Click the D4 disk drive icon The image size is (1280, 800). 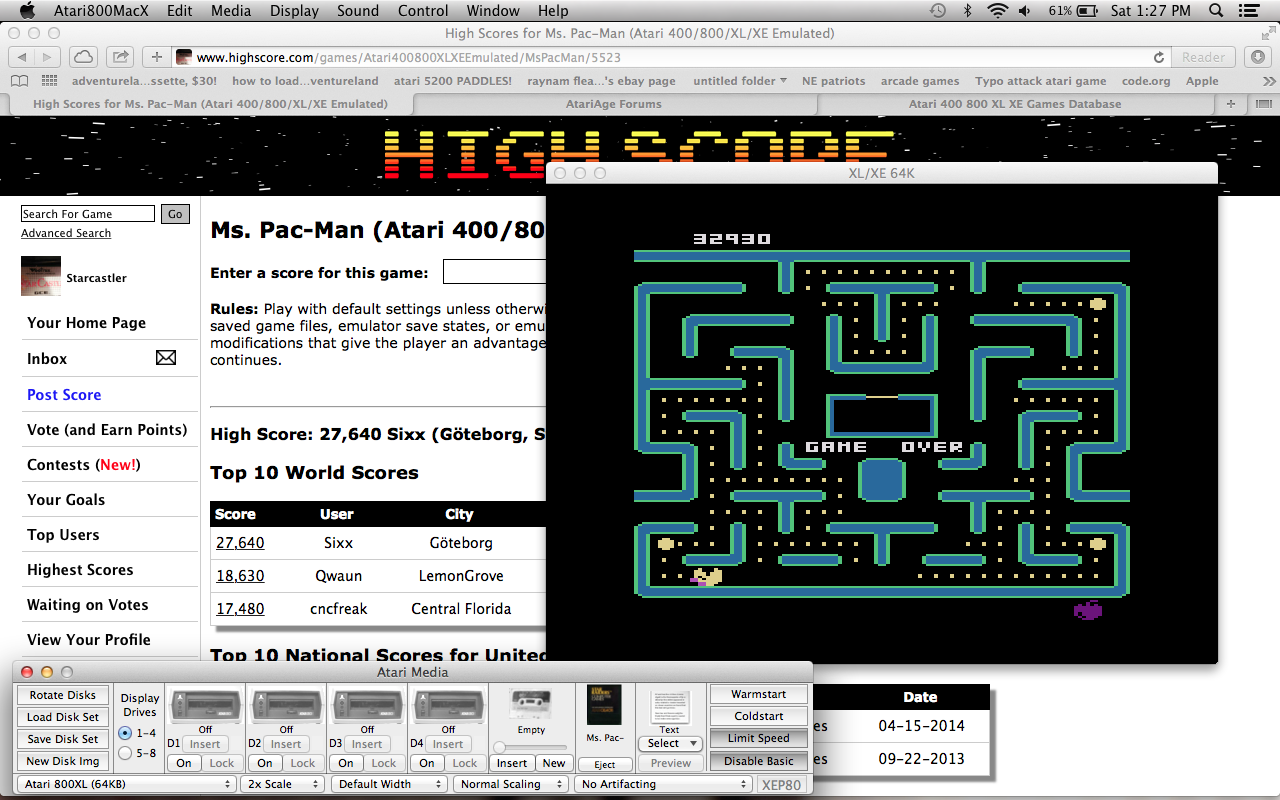coord(447,706)
